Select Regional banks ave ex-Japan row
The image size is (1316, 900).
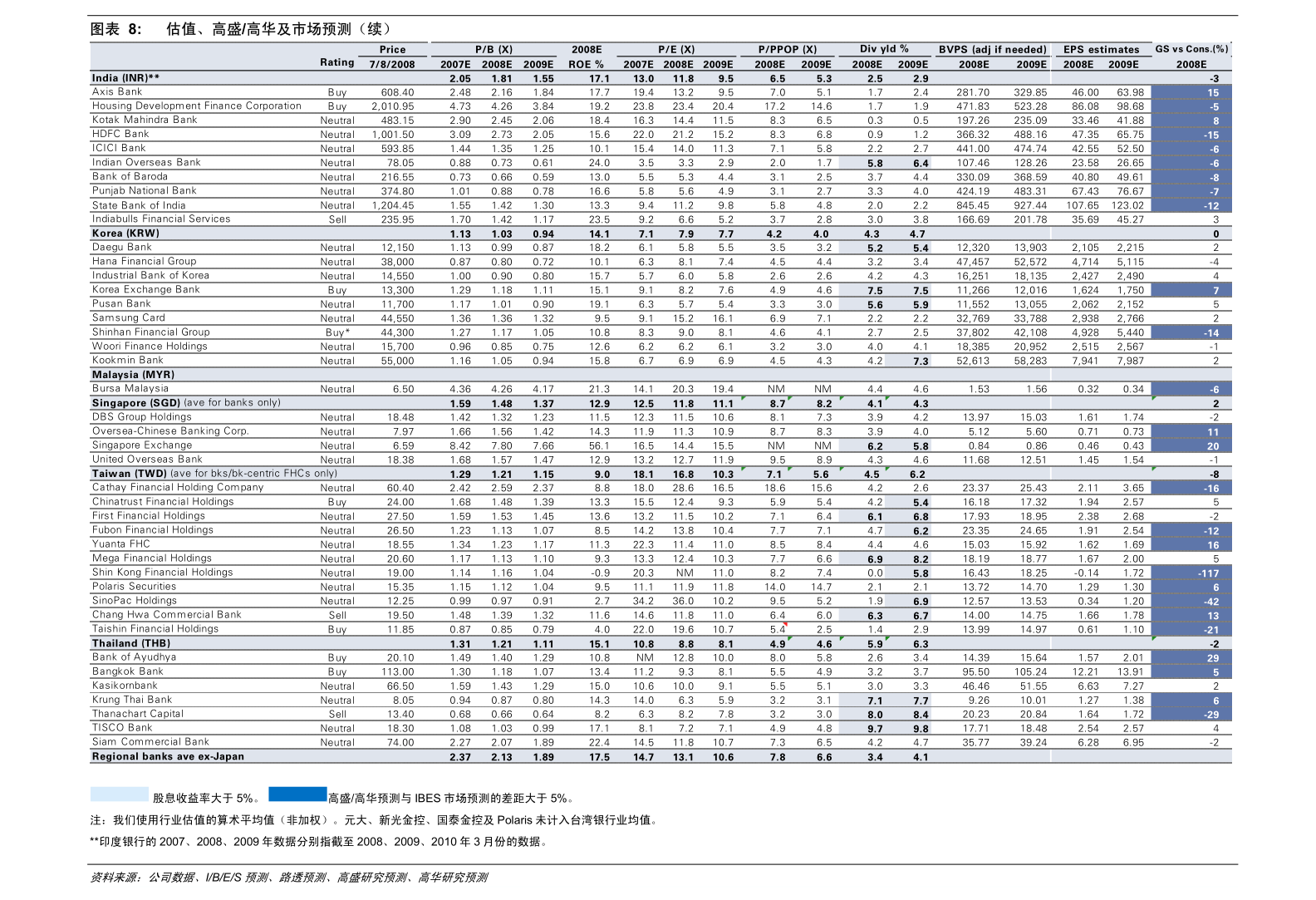pyautogui.click(x=168, y=756)
